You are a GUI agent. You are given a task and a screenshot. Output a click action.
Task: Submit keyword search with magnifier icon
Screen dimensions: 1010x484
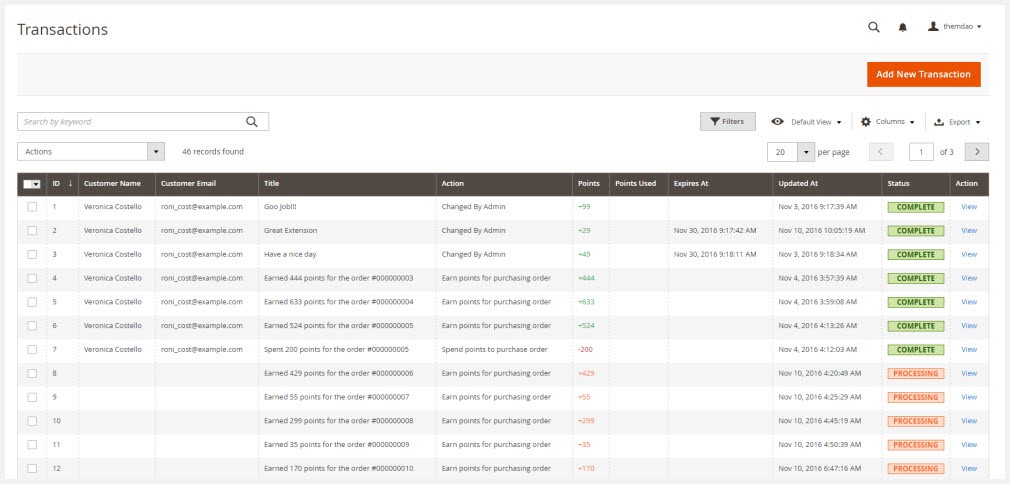click(x=252, y=121)
